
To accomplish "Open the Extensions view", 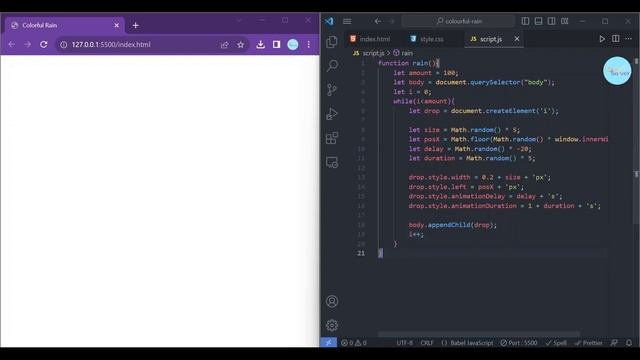I will [332, 138].
